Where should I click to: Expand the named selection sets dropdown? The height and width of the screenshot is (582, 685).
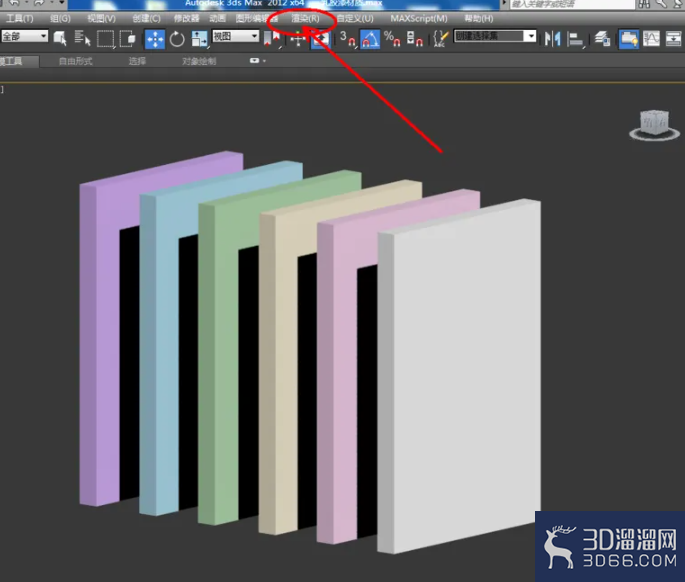(495, 36)
